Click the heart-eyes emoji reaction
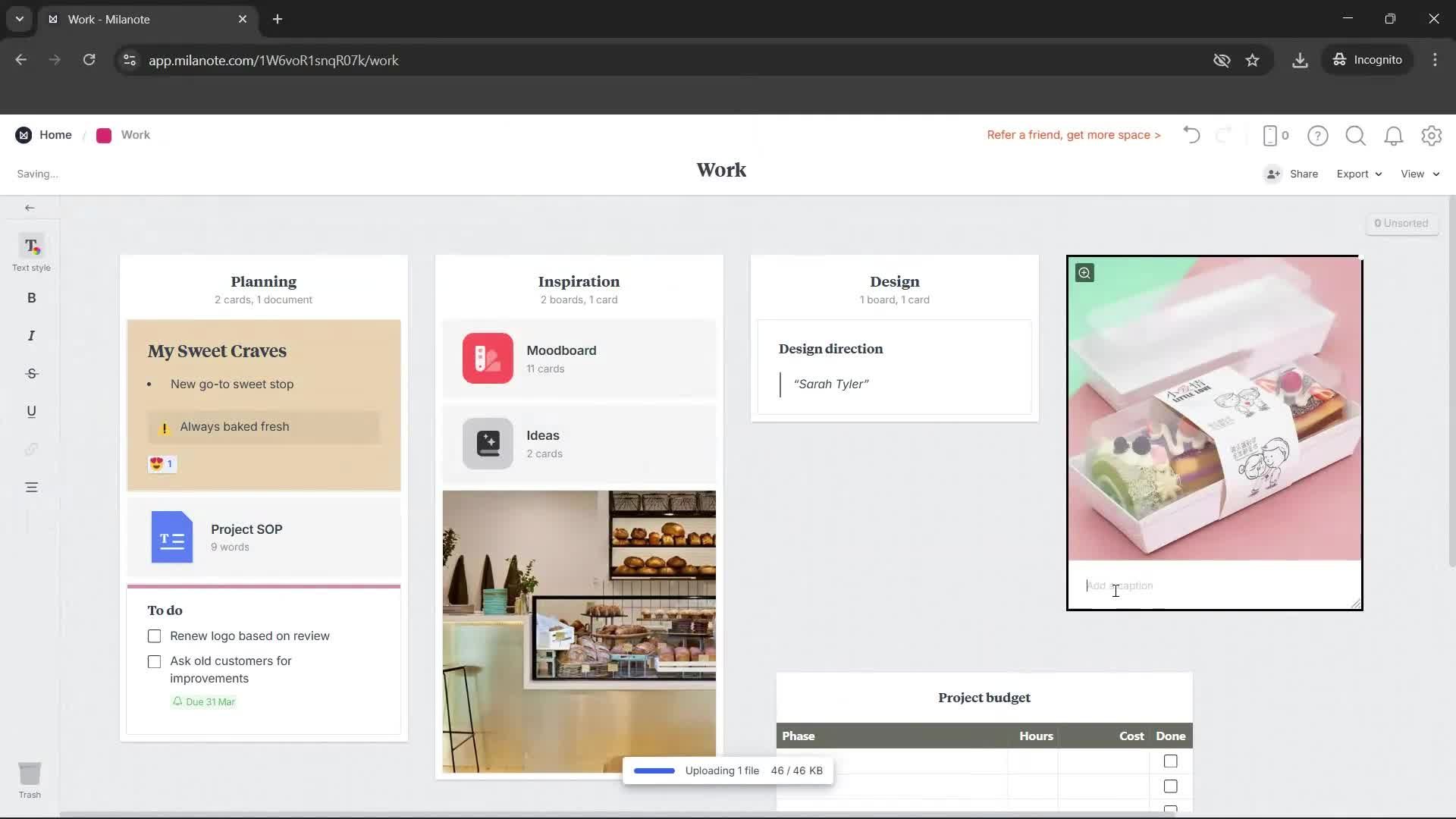The height and width of the screenshot is (819, 1456). click(162, 463)
